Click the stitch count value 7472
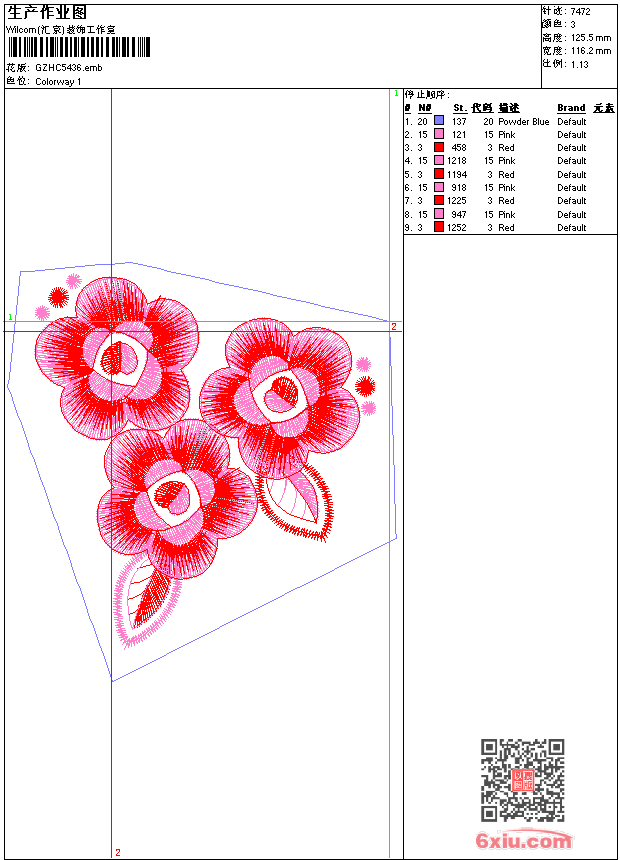 point(580,12)
